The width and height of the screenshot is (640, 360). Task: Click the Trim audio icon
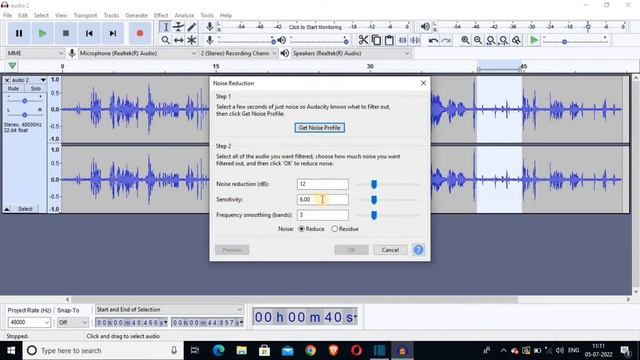tap(402, 40)
